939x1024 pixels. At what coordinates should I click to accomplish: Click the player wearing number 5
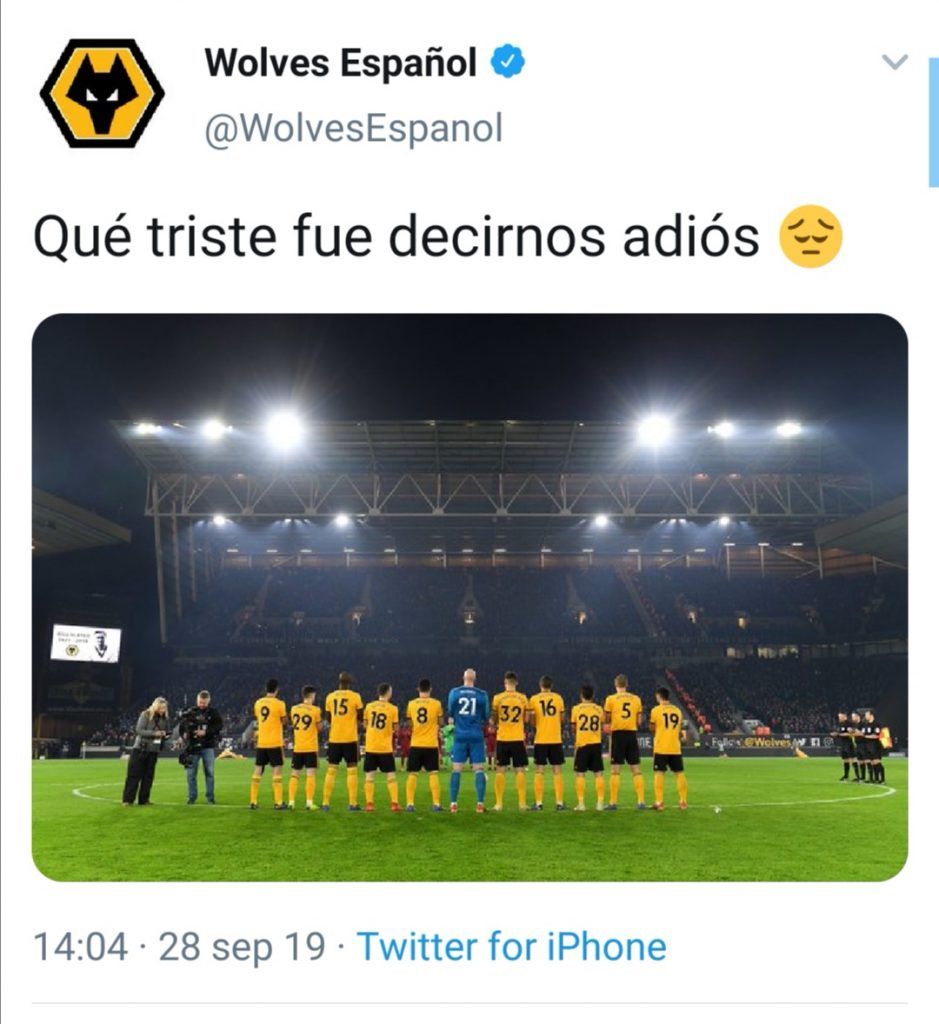coord(624,741)
